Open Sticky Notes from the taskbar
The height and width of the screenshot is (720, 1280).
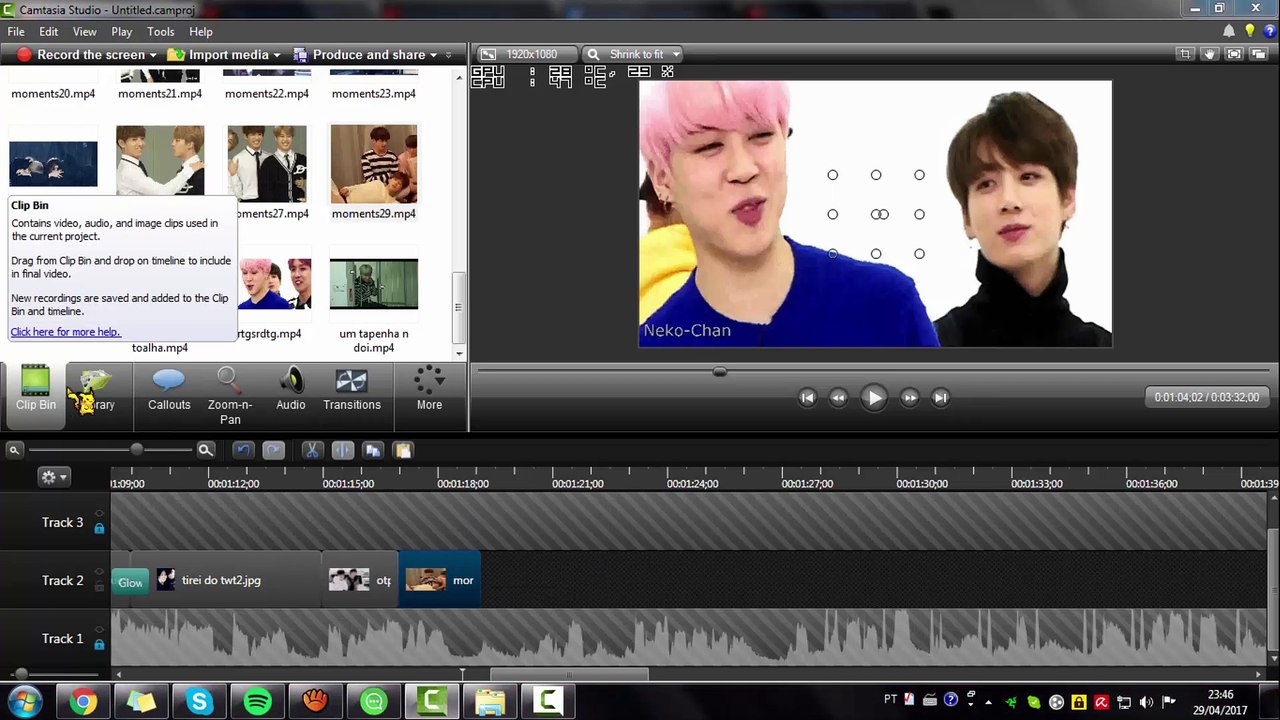tap(141, 702)
